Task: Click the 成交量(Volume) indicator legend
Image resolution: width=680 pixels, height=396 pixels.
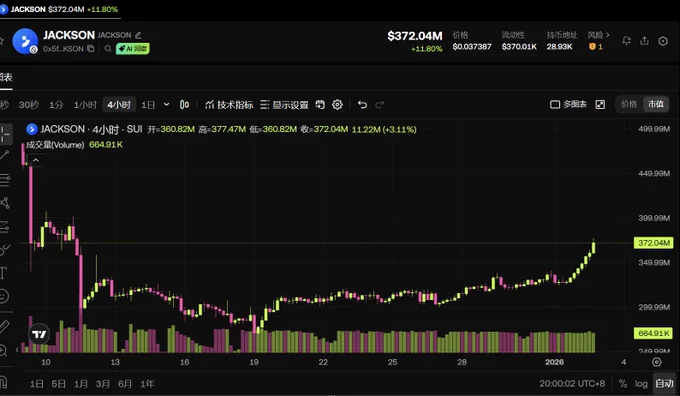Action: [55, 145]
